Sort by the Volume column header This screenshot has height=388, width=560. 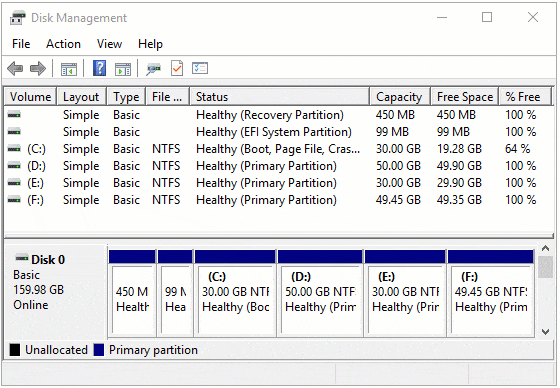(30, 96)
